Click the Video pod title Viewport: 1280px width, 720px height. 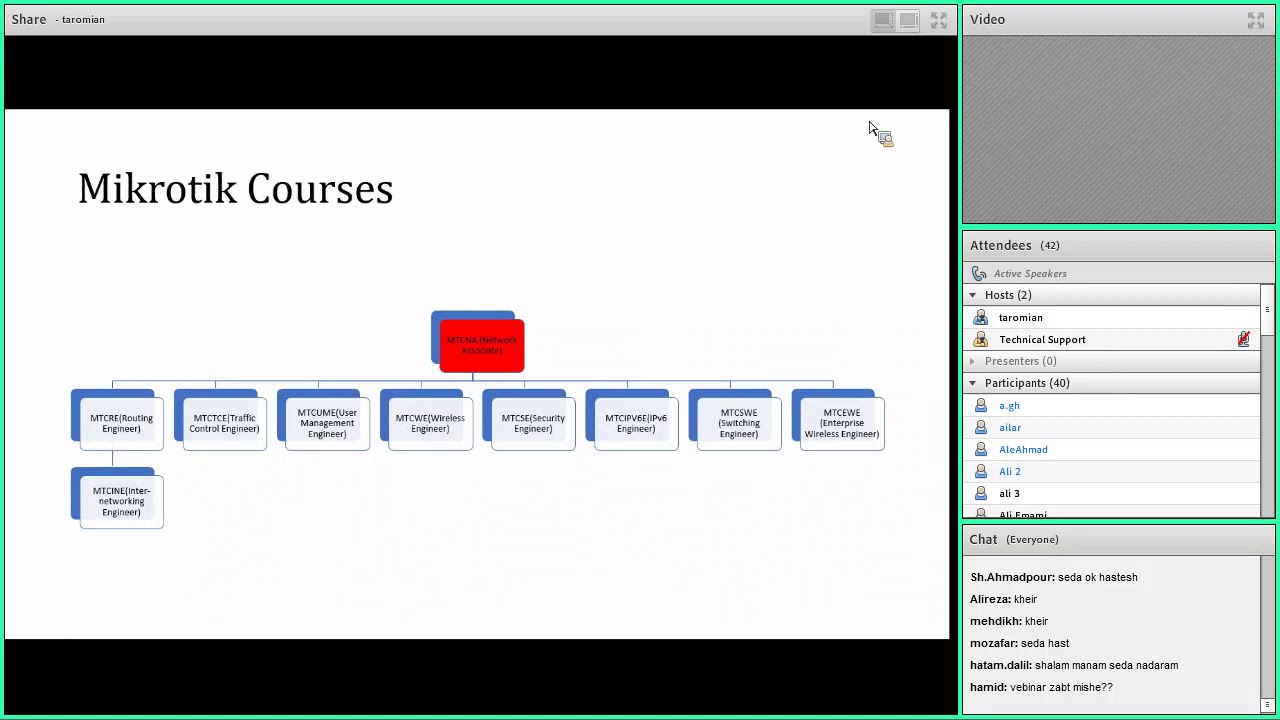click(x=987, y=19)
